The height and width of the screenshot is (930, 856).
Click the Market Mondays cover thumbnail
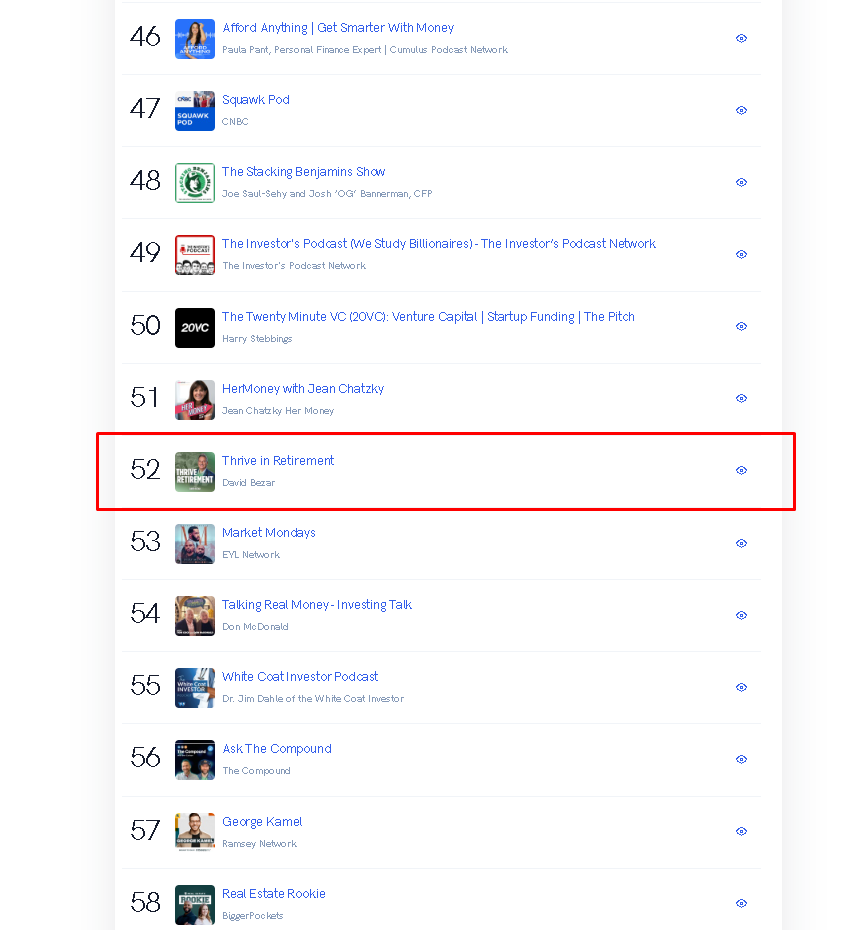click(x=195, y=544)
